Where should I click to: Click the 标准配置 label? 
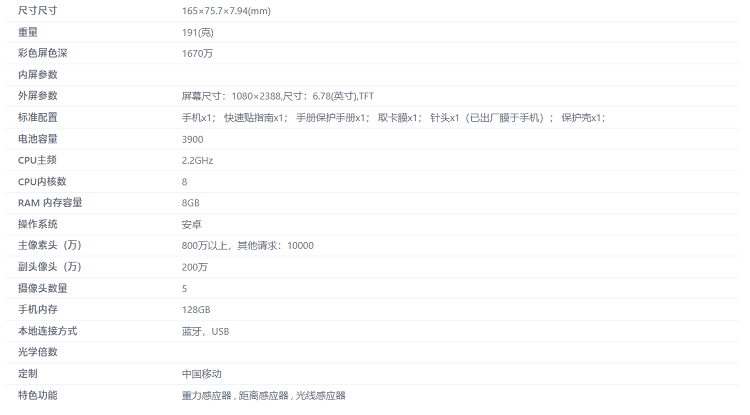(38, 117)
